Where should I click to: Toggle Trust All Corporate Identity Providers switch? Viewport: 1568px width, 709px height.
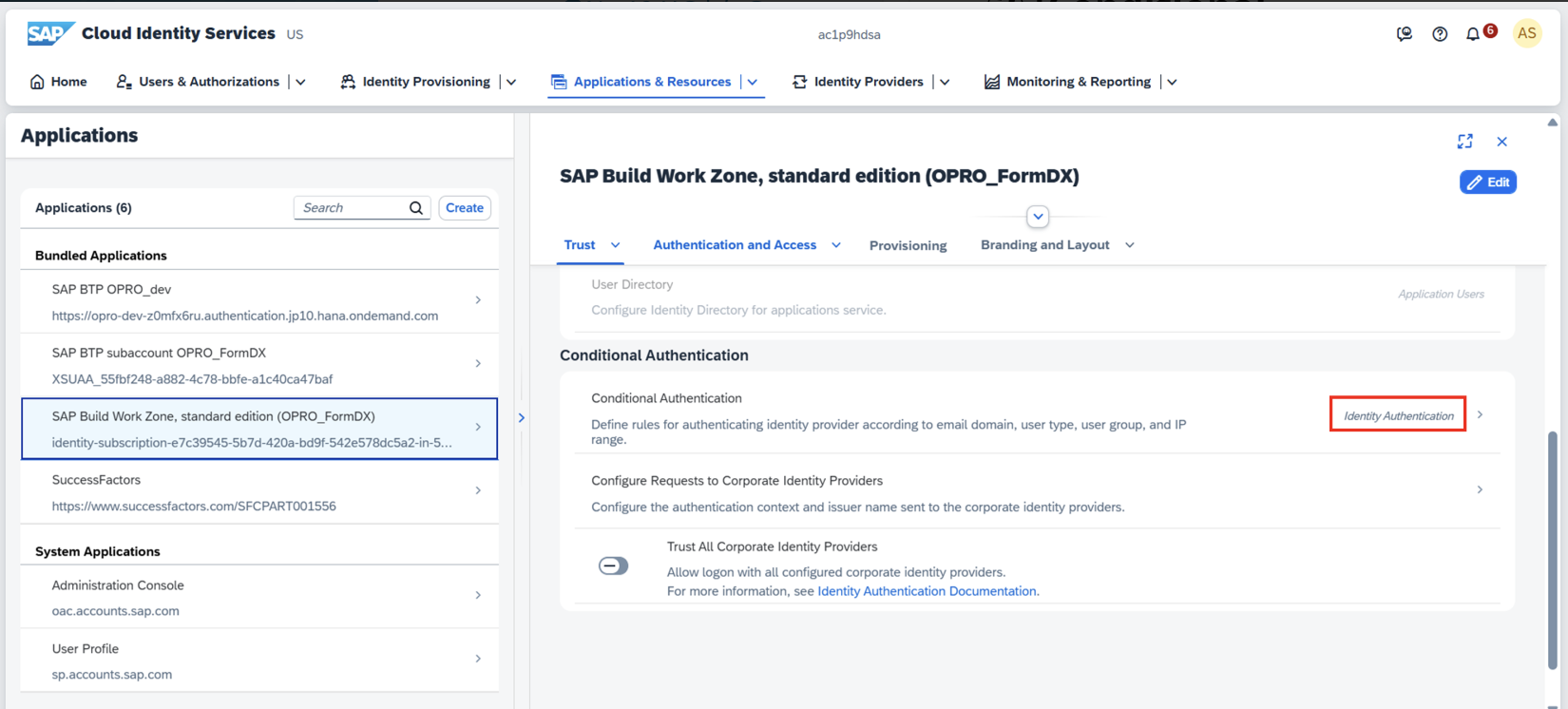click(x=613, y=566)
